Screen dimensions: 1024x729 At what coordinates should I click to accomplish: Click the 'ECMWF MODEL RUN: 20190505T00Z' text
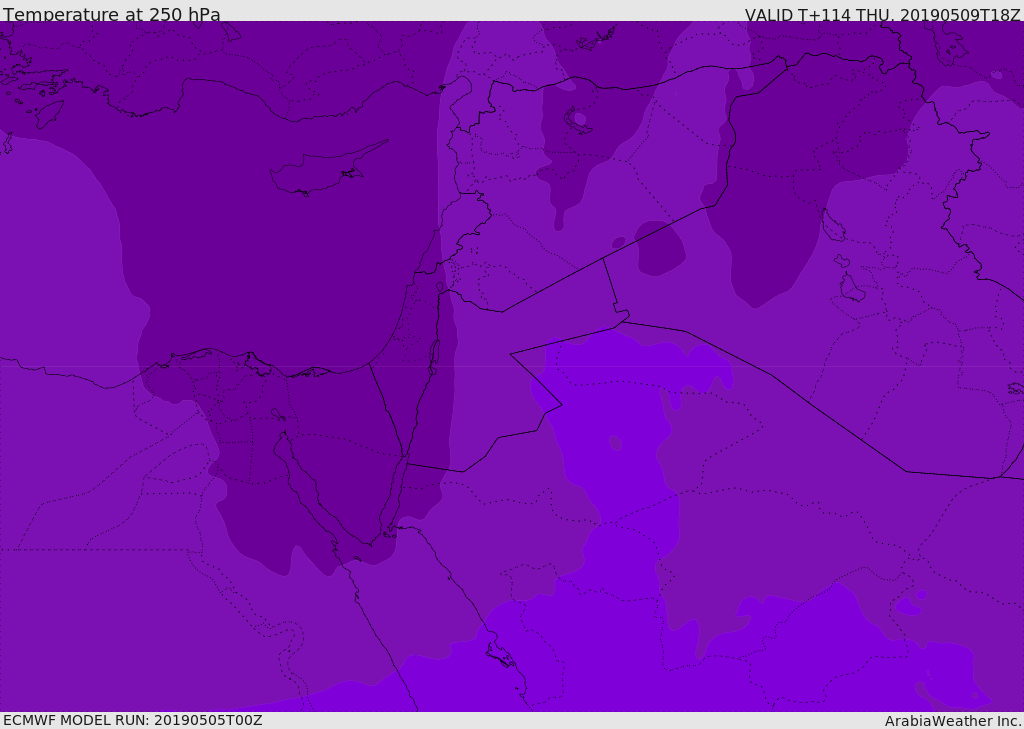pyautogui.click(x=133, y=720)
